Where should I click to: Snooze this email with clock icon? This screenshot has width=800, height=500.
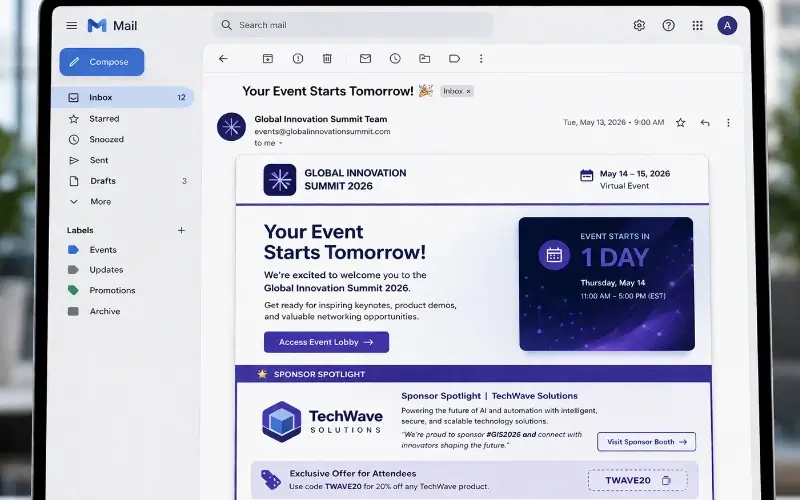point(395,59)
